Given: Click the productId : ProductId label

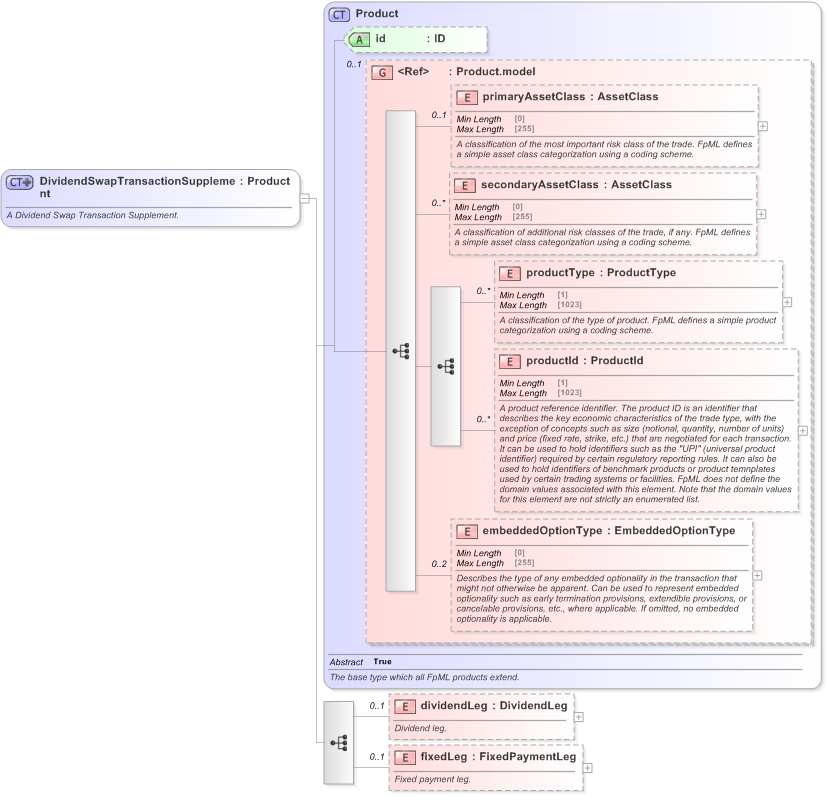Looking at the screenshot, I should pyautogui.click(x=585, y=361).
